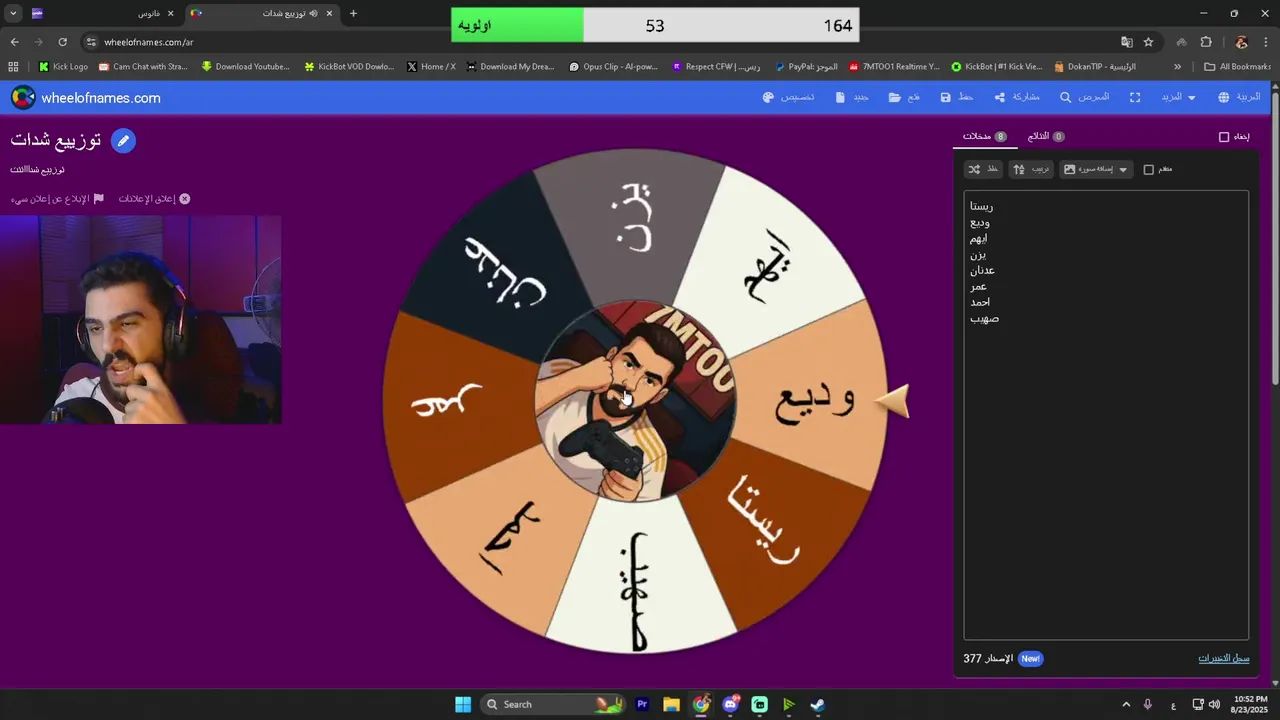Show hidden system tray icons

(1126, 704)
